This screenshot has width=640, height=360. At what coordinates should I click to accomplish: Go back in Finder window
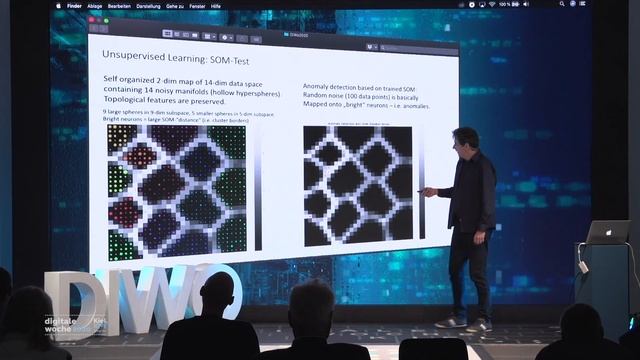[x=94, y=28]
